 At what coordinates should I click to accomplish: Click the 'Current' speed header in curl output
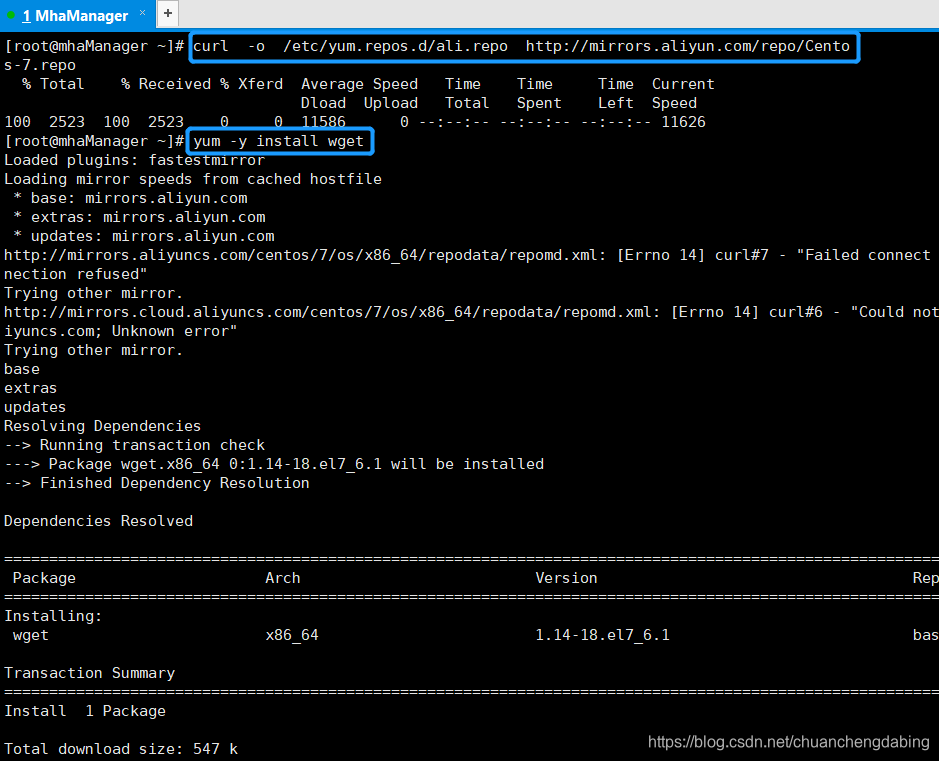point(683,84)
